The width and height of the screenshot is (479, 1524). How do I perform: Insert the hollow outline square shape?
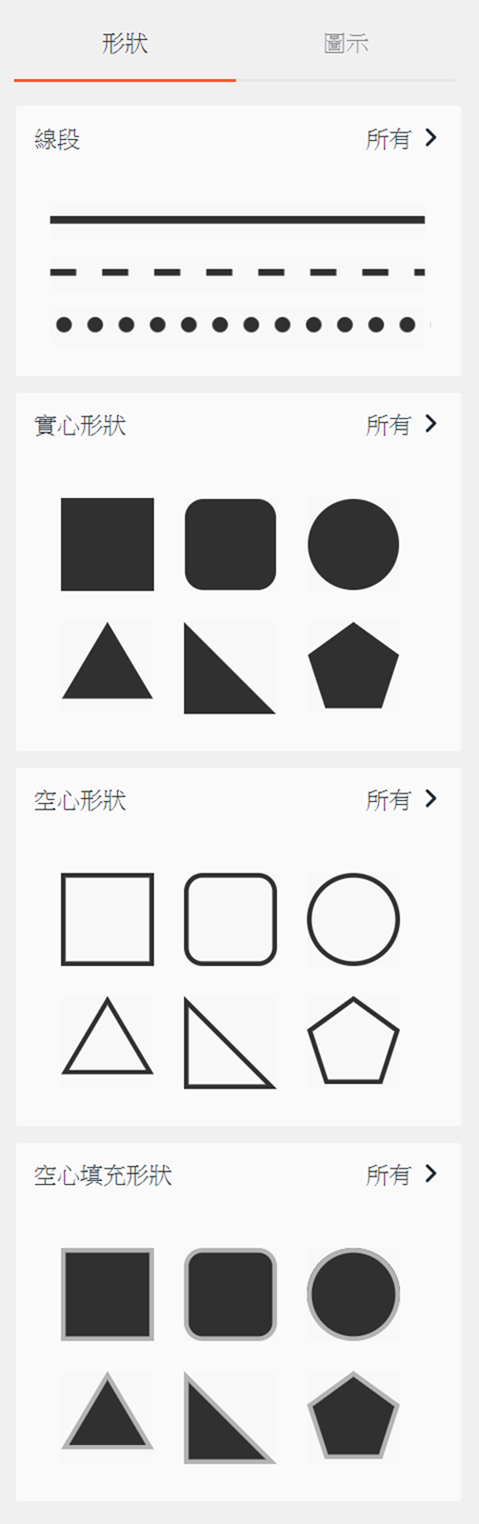[107, 919]
